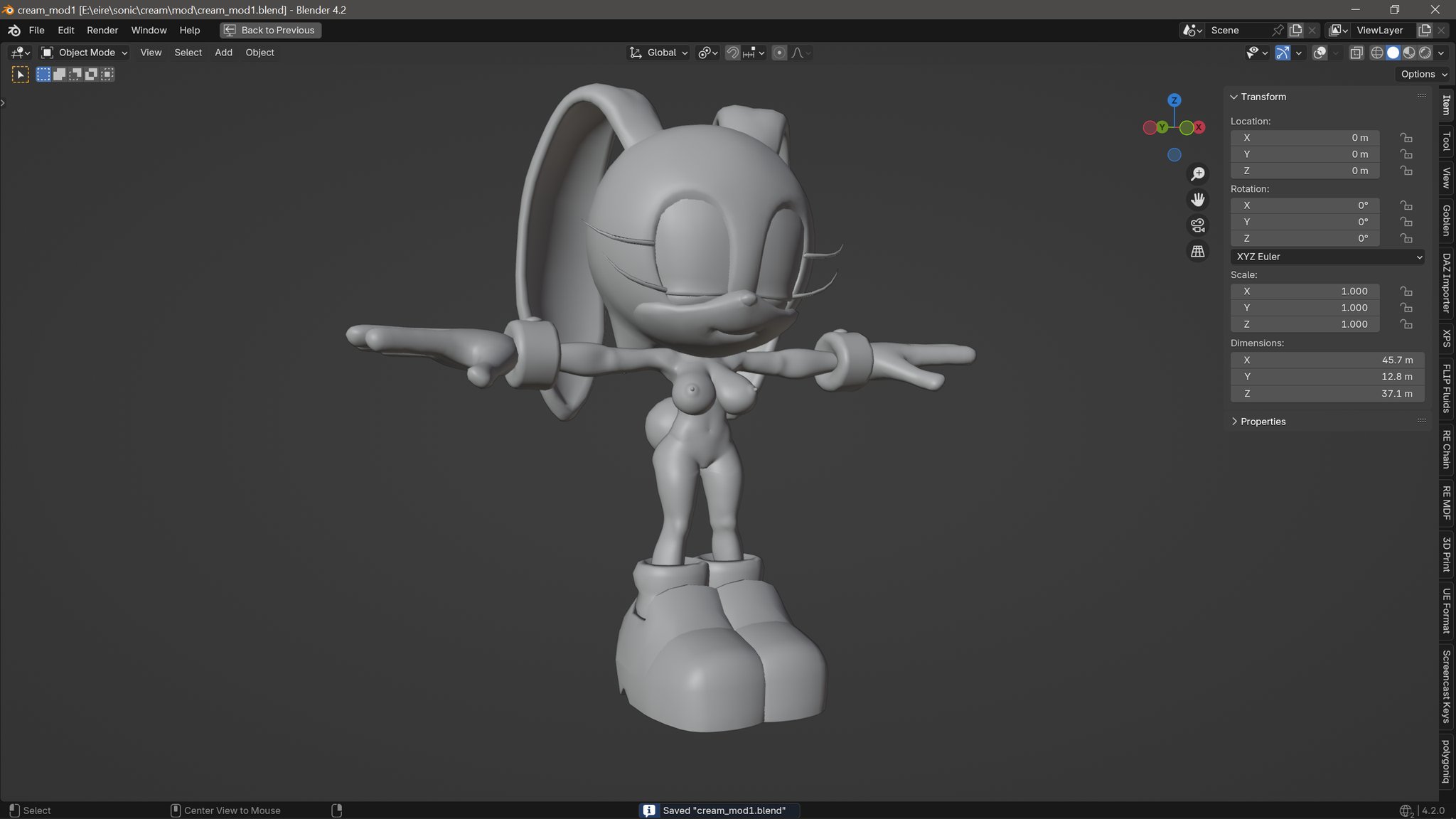
Task: Click the zoom view magnifier gizmo
Action: click(x=1198, y=173)
